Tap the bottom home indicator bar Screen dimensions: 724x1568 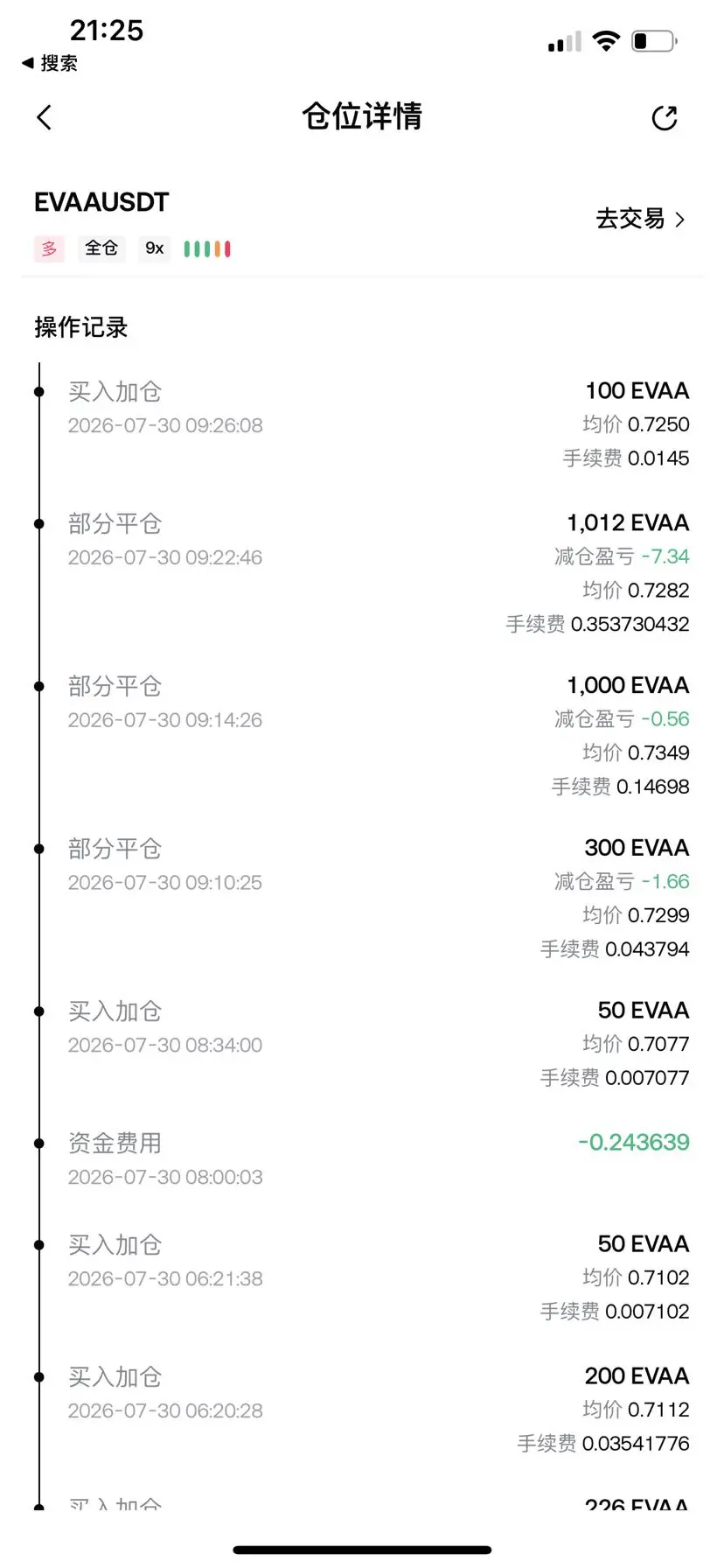pos(362,1550)
